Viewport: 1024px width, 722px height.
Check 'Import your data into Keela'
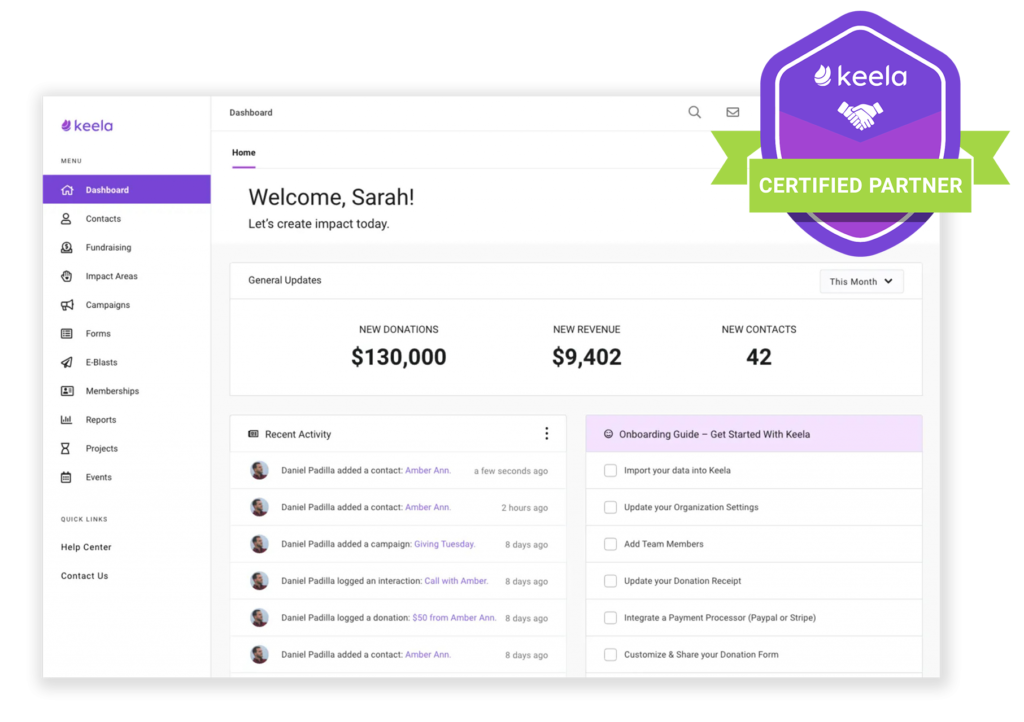click(x=610, y=470)
